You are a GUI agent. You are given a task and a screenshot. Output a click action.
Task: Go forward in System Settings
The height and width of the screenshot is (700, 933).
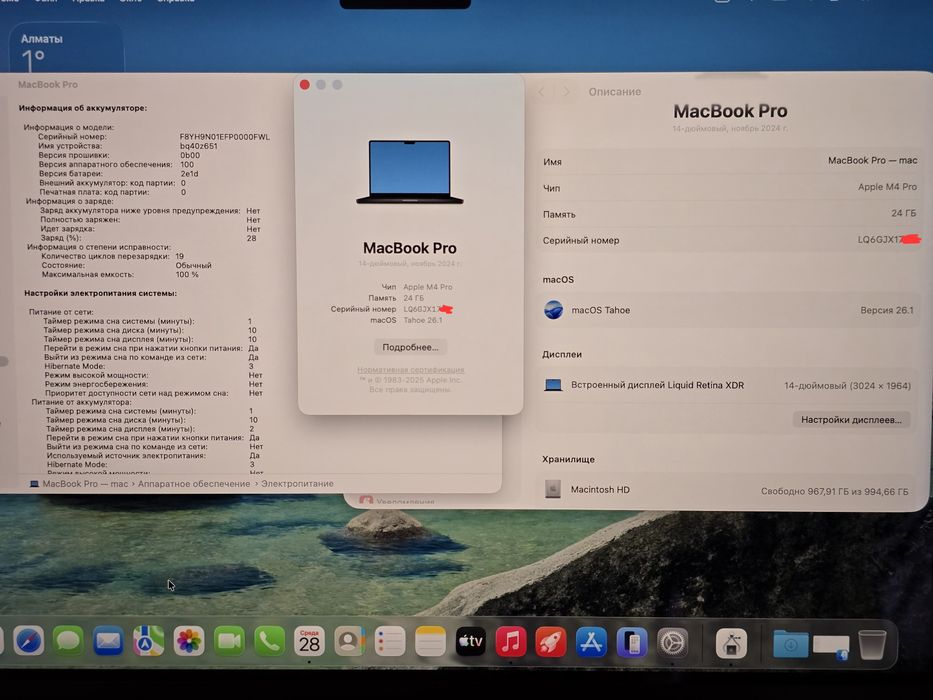coord(566,92)
